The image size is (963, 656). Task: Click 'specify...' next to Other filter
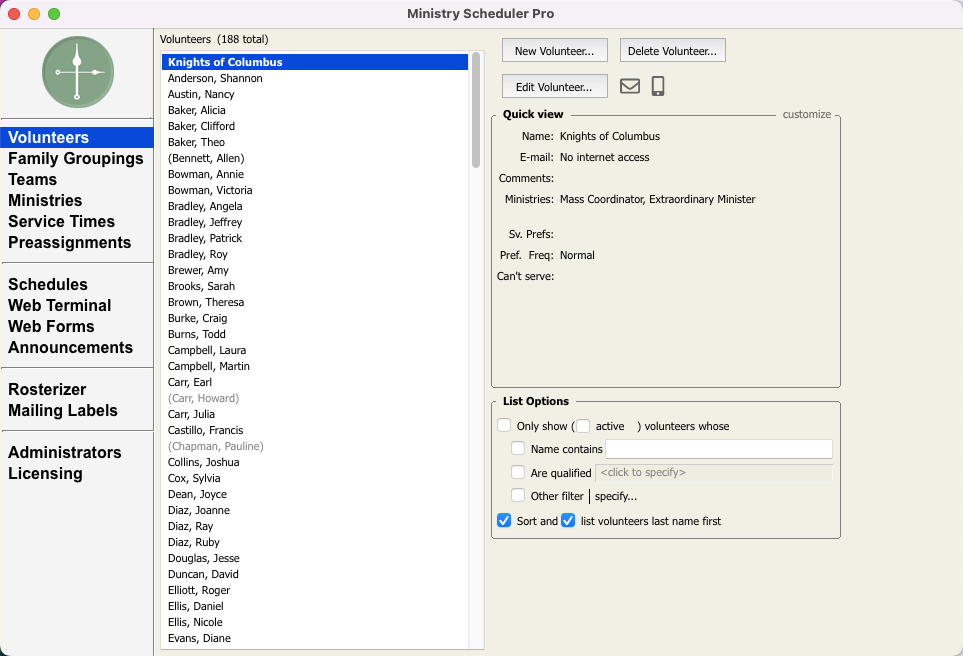615,496
